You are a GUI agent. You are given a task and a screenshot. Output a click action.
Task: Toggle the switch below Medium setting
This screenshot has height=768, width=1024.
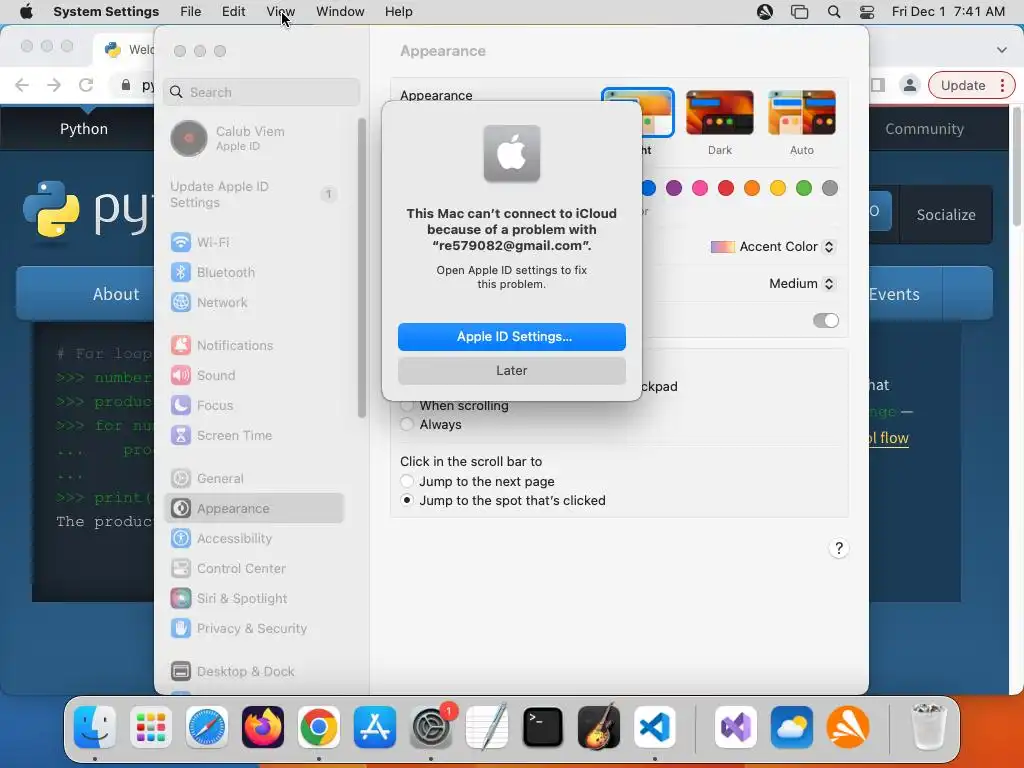coord(825,320)
